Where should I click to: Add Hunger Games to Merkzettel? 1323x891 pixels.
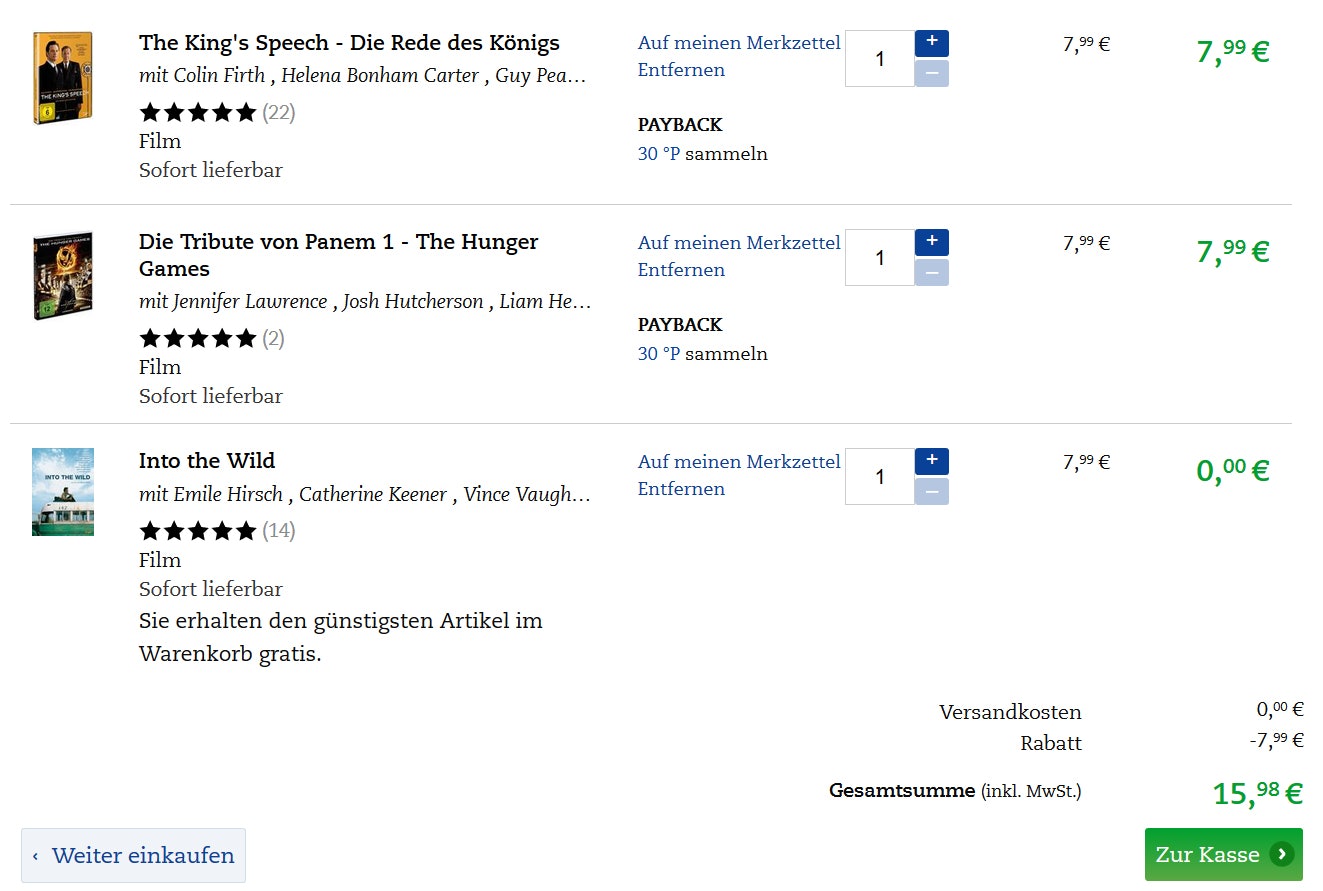tap(739, 243)
